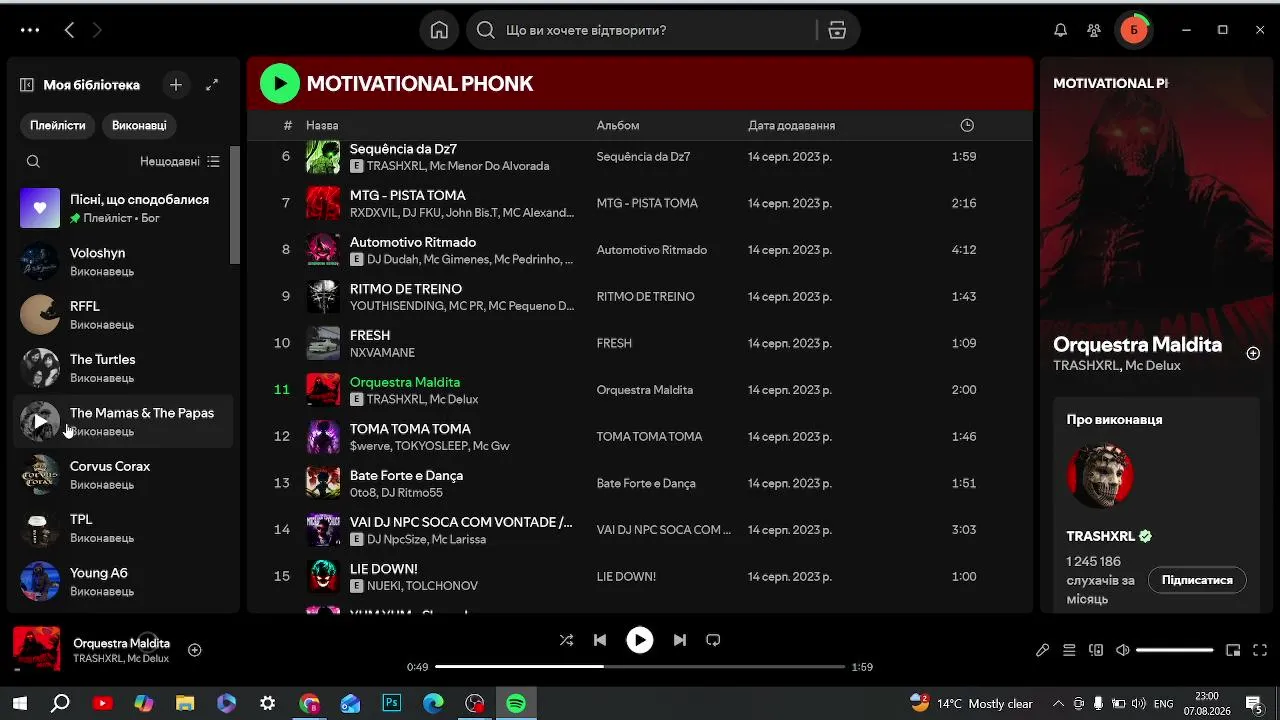Image resolution: width=1280 pixels, height=720 pixels.
Task: Toggle shuffle playback
Action: pos(566,640)
